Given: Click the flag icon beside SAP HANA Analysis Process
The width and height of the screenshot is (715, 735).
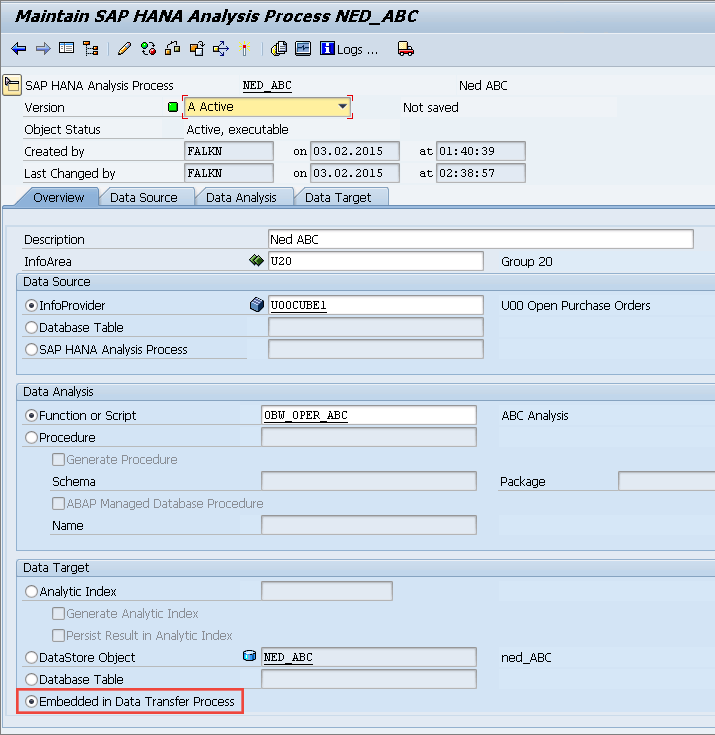Looking at the screenshot, I should click(x=12, y=85).
